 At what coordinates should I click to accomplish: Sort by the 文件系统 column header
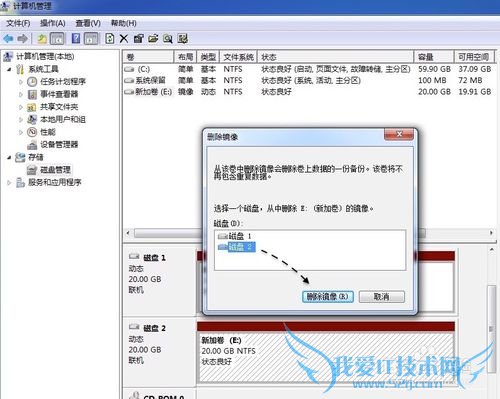click(238, 57)
